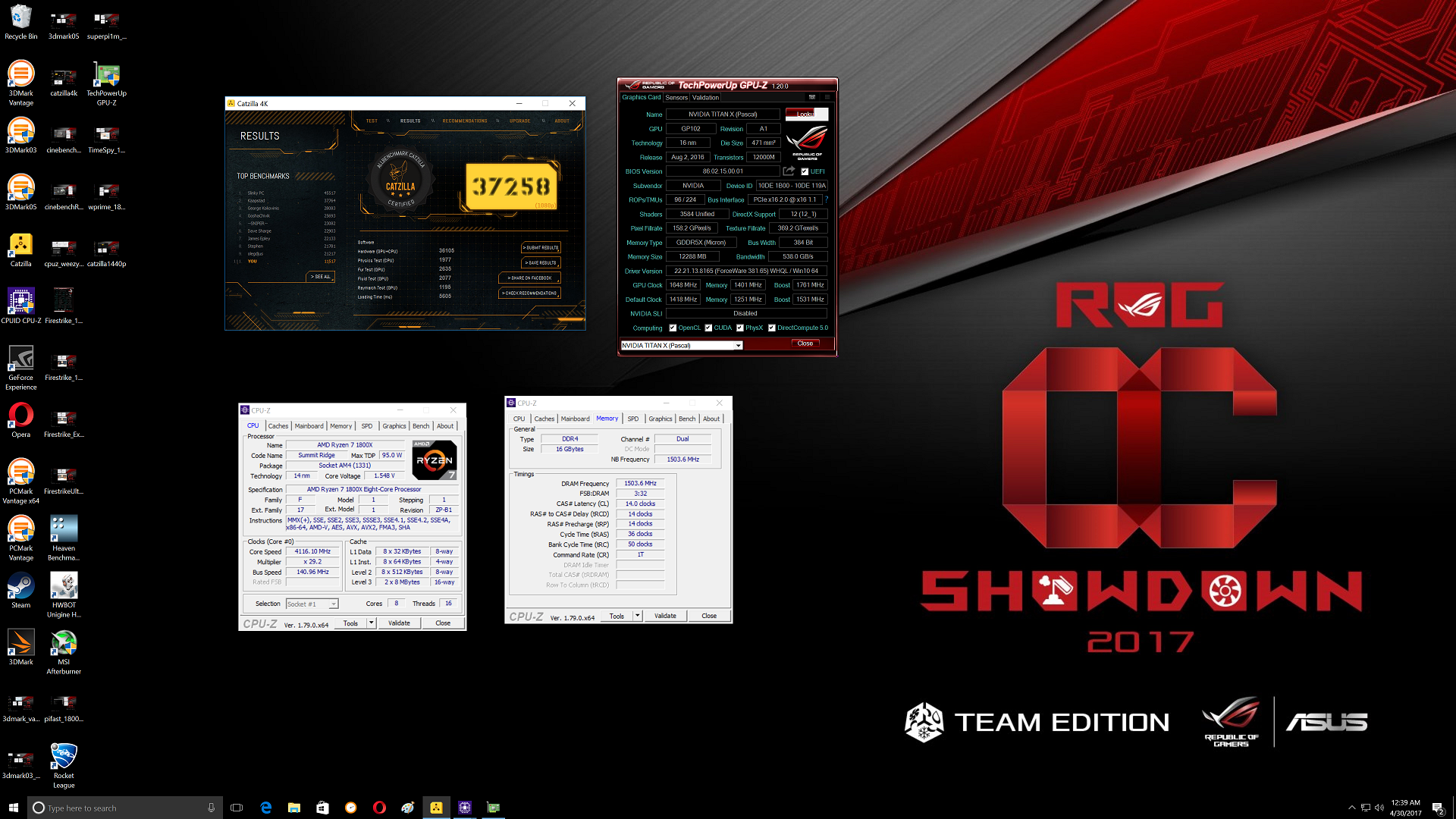Launch the 3DMark03 desktop shortcut

pyautogui.click(x=20, y=136)
